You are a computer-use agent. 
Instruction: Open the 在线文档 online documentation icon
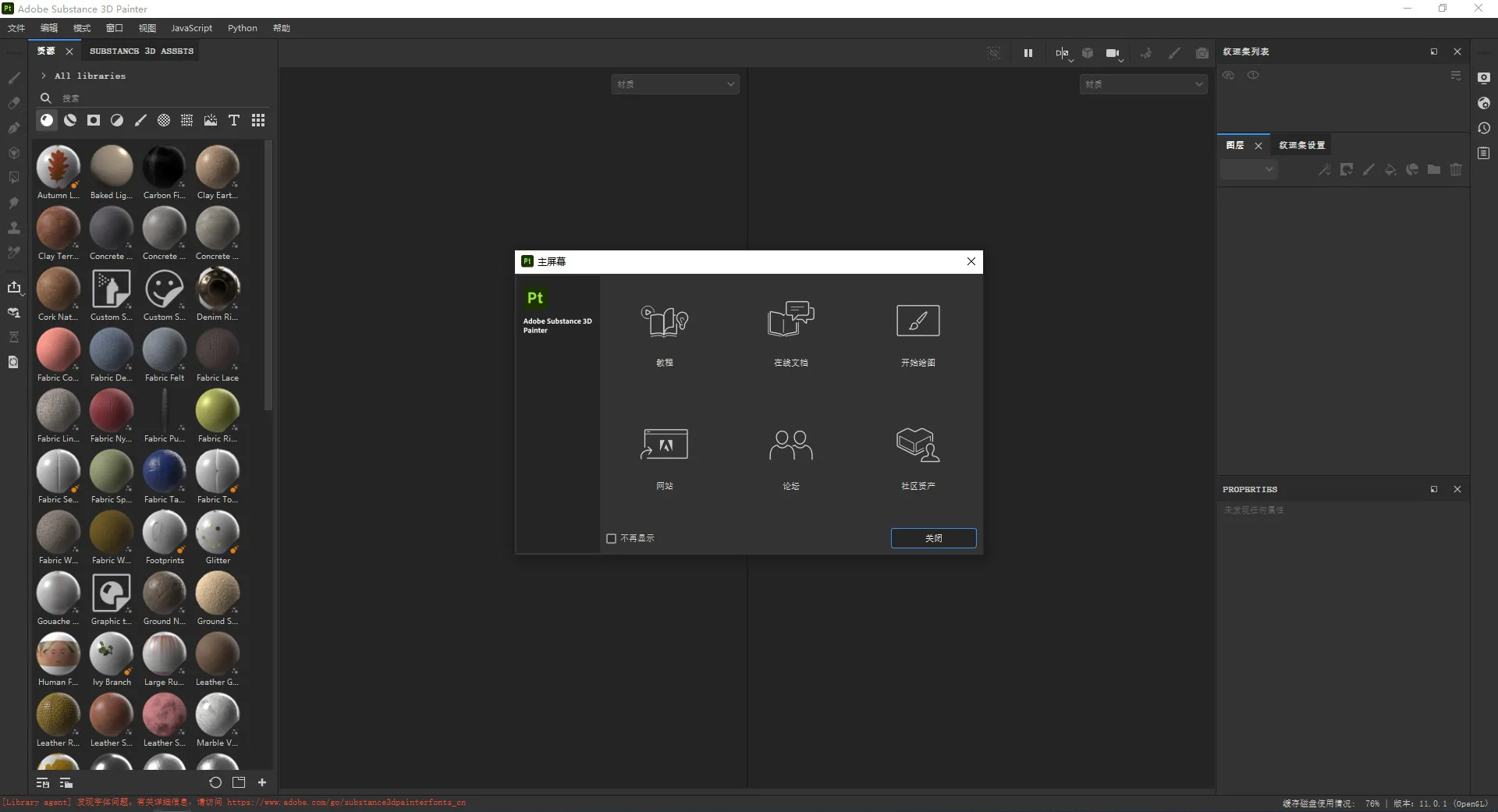pyautogui.click(x=790, y=320)
